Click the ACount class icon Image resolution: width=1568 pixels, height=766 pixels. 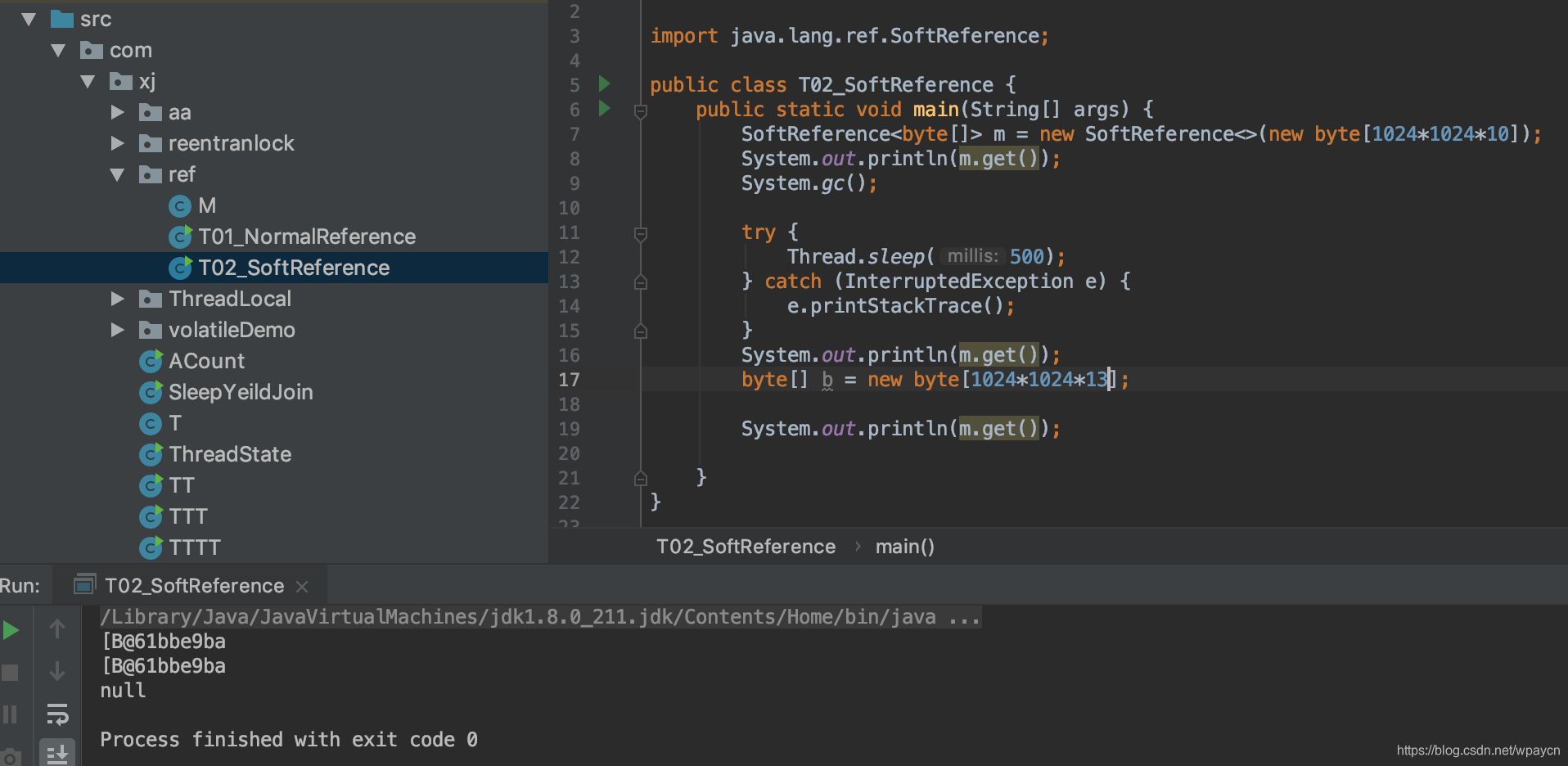click(151, 361)
